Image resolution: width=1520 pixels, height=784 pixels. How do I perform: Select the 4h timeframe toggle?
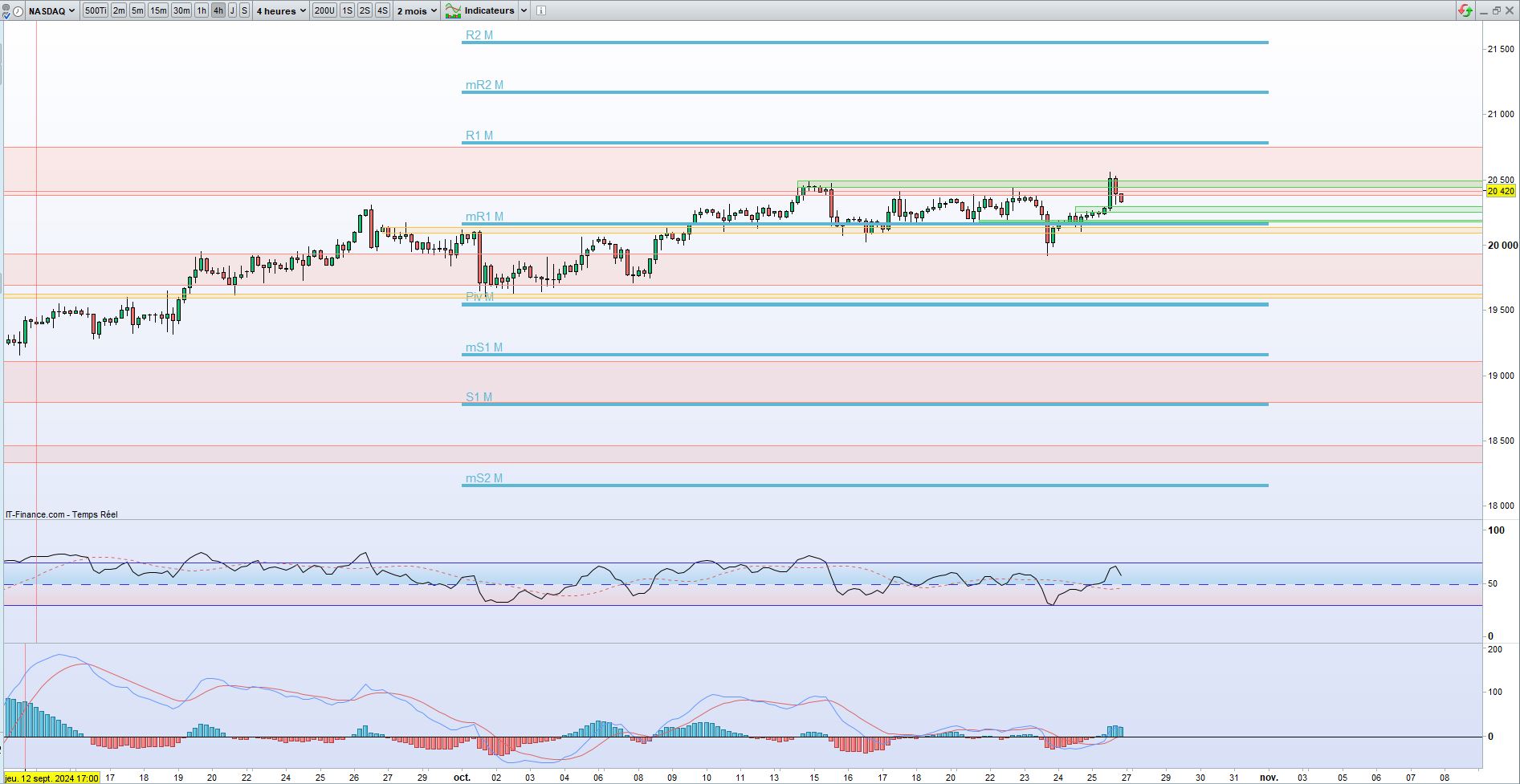(218, 10)
